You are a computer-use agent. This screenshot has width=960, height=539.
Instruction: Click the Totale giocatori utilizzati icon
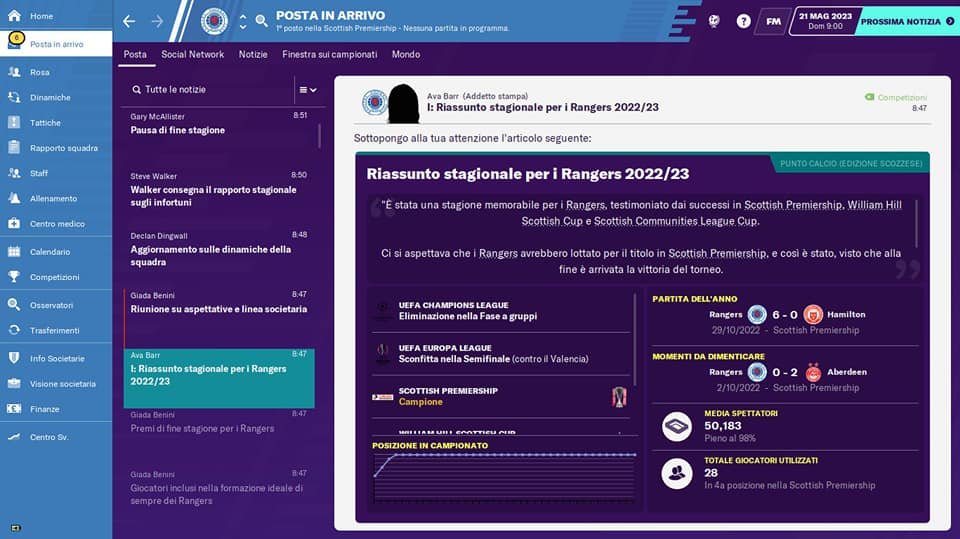click(x=677, y=473)
